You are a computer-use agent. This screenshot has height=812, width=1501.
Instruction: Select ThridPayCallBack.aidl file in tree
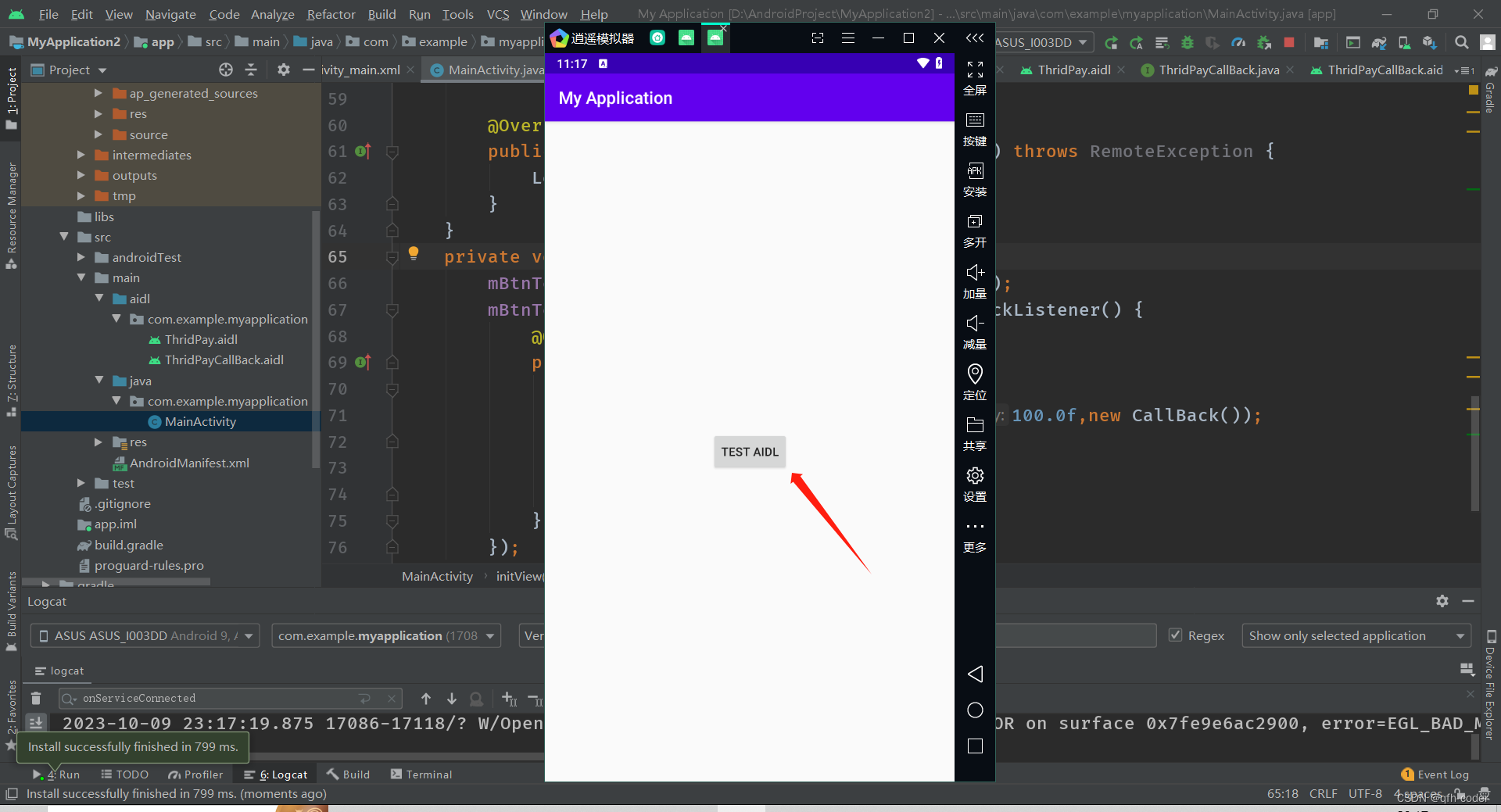224,359
